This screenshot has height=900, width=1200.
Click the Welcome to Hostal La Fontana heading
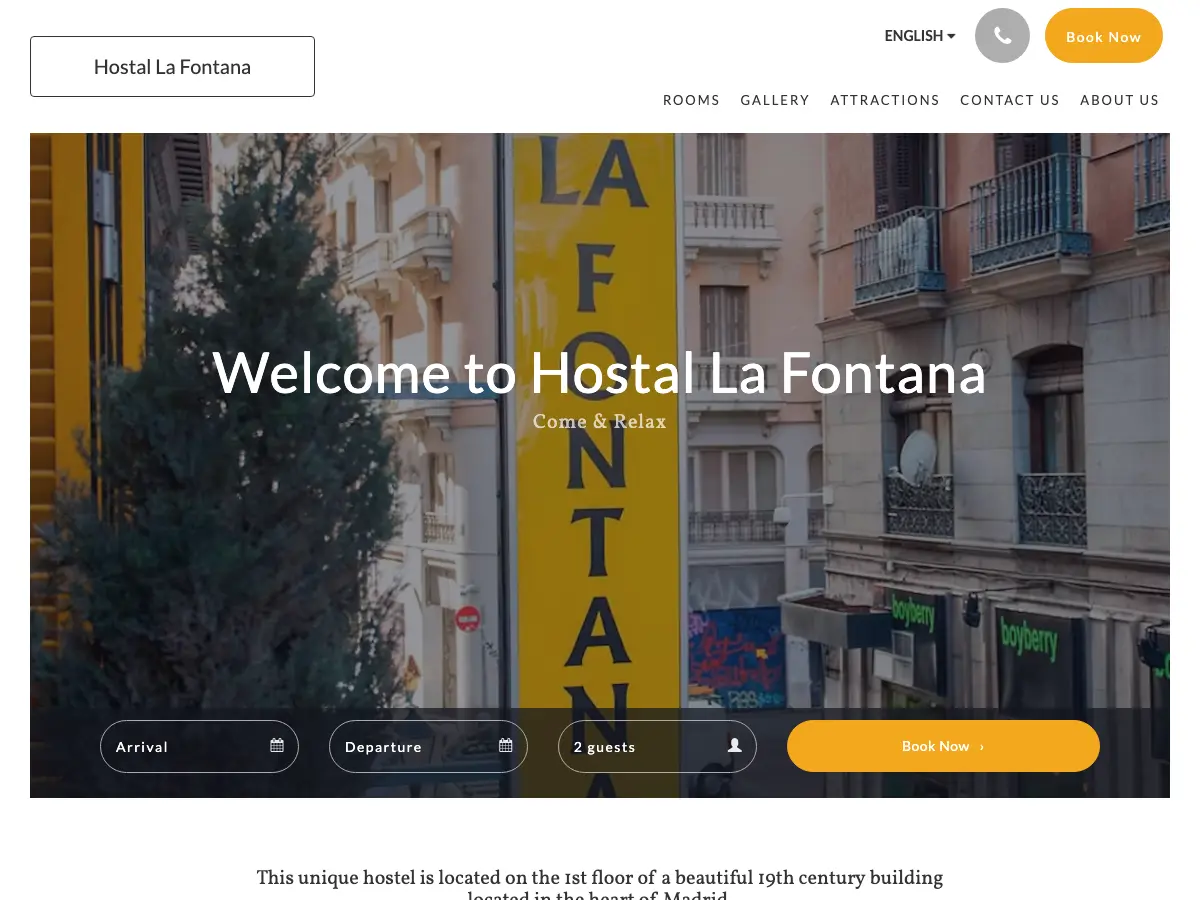599,373
